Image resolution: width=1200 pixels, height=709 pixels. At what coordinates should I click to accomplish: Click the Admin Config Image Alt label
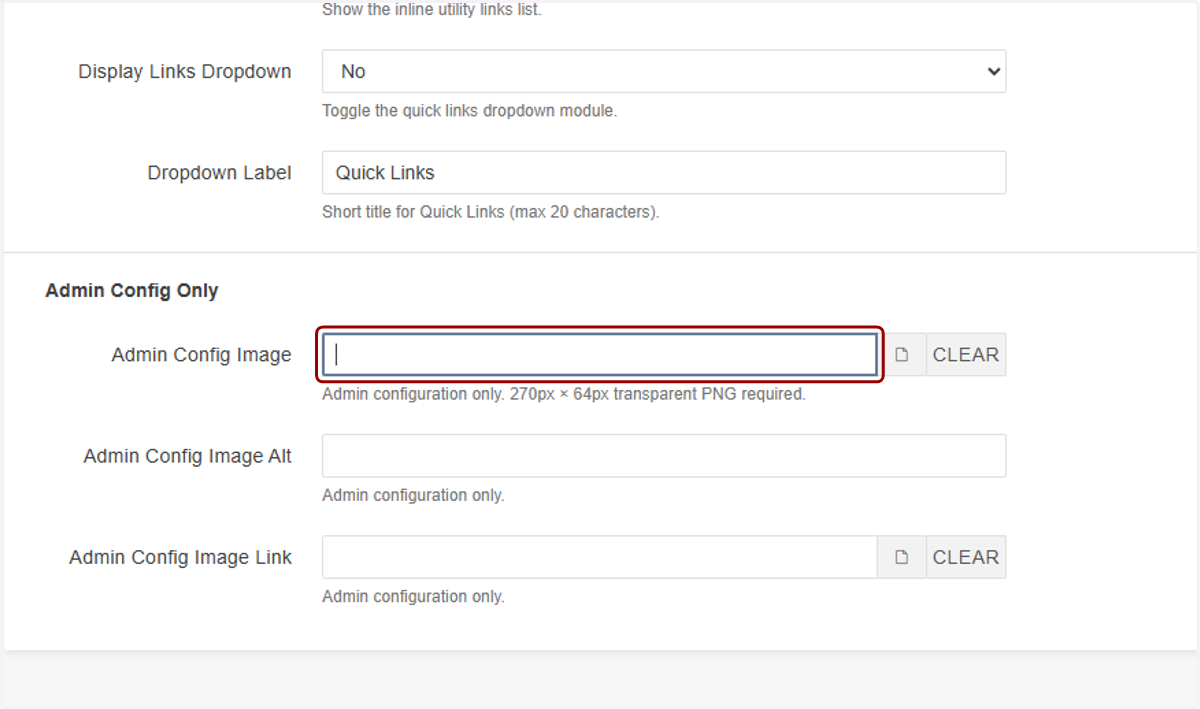[x=188, y=456]
